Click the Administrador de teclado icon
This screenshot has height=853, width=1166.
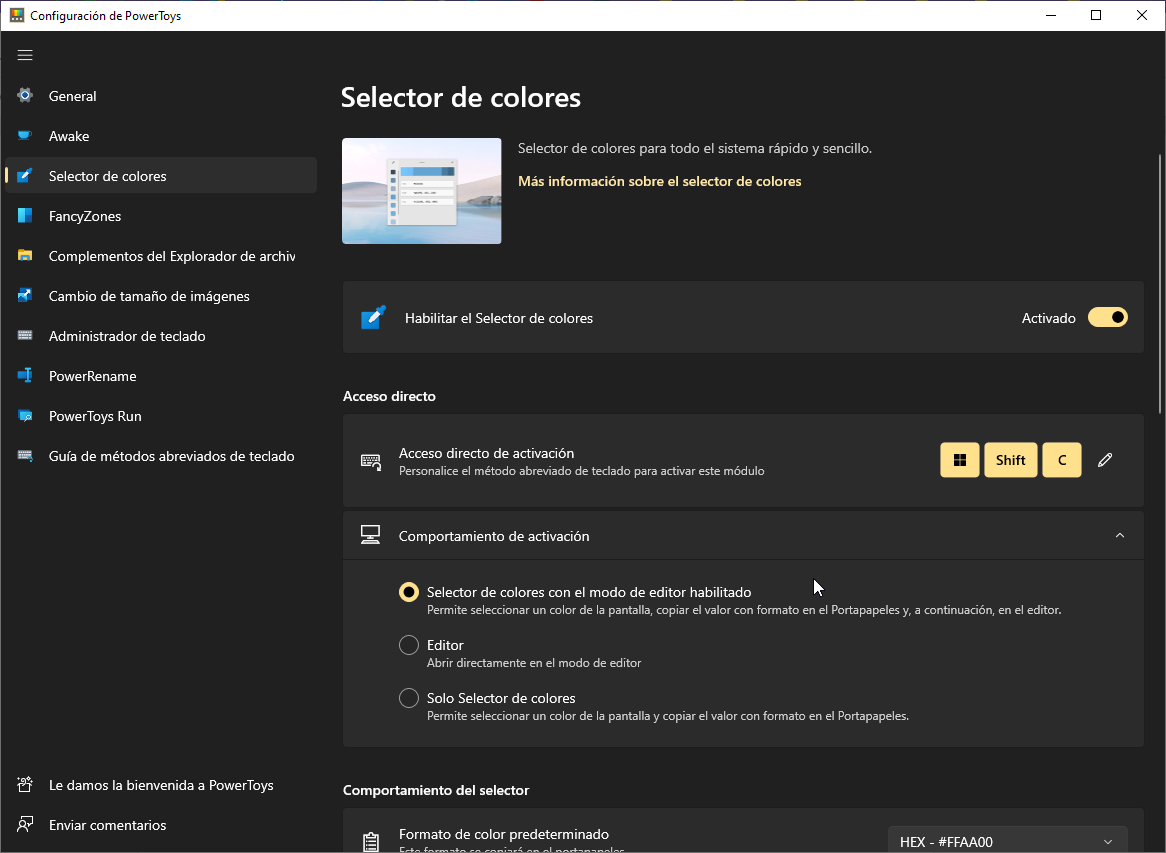click(x=26, y=335)
